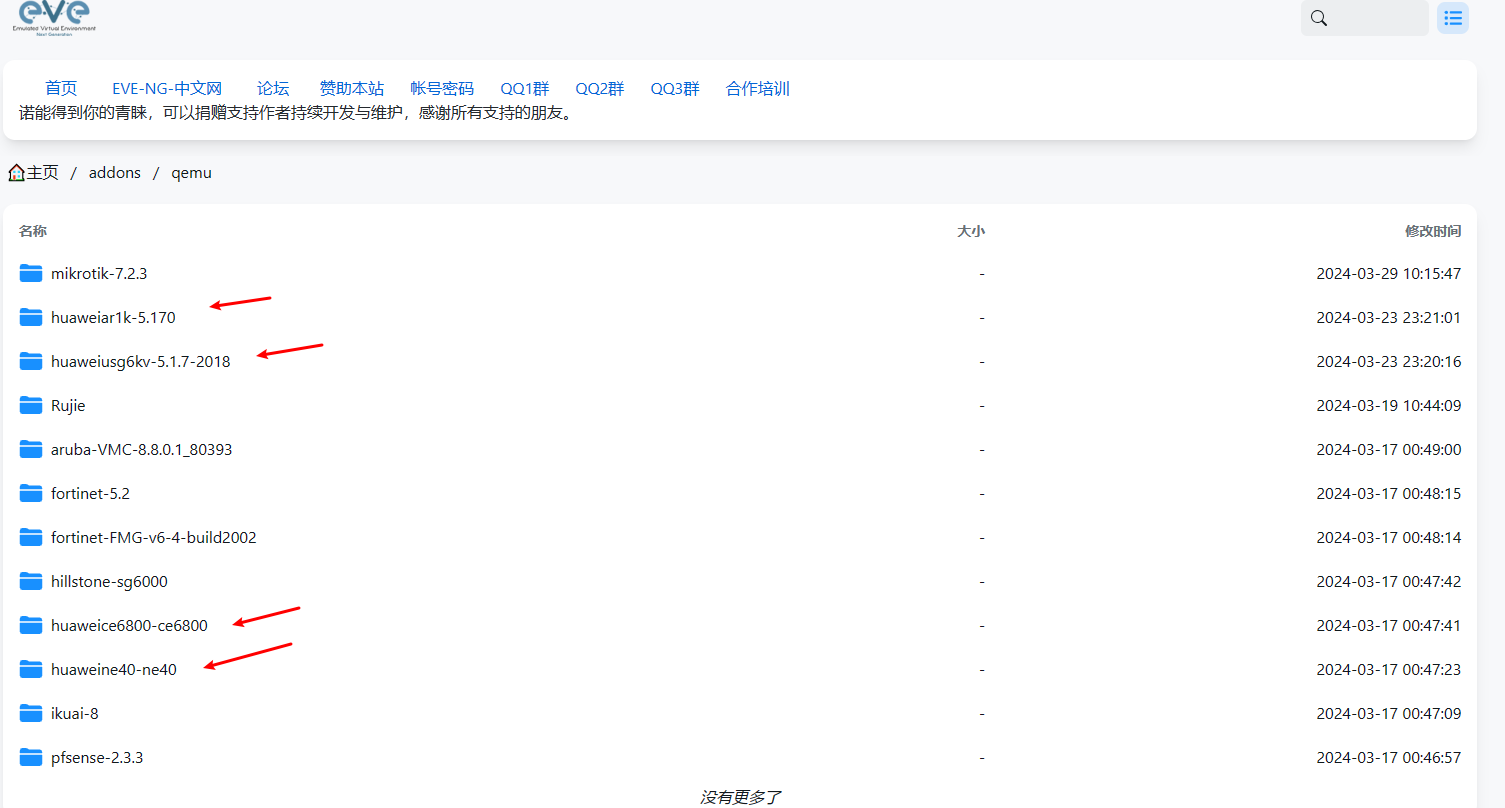Click the date 2024-03-17 00:47:23

click(1389, 669)
